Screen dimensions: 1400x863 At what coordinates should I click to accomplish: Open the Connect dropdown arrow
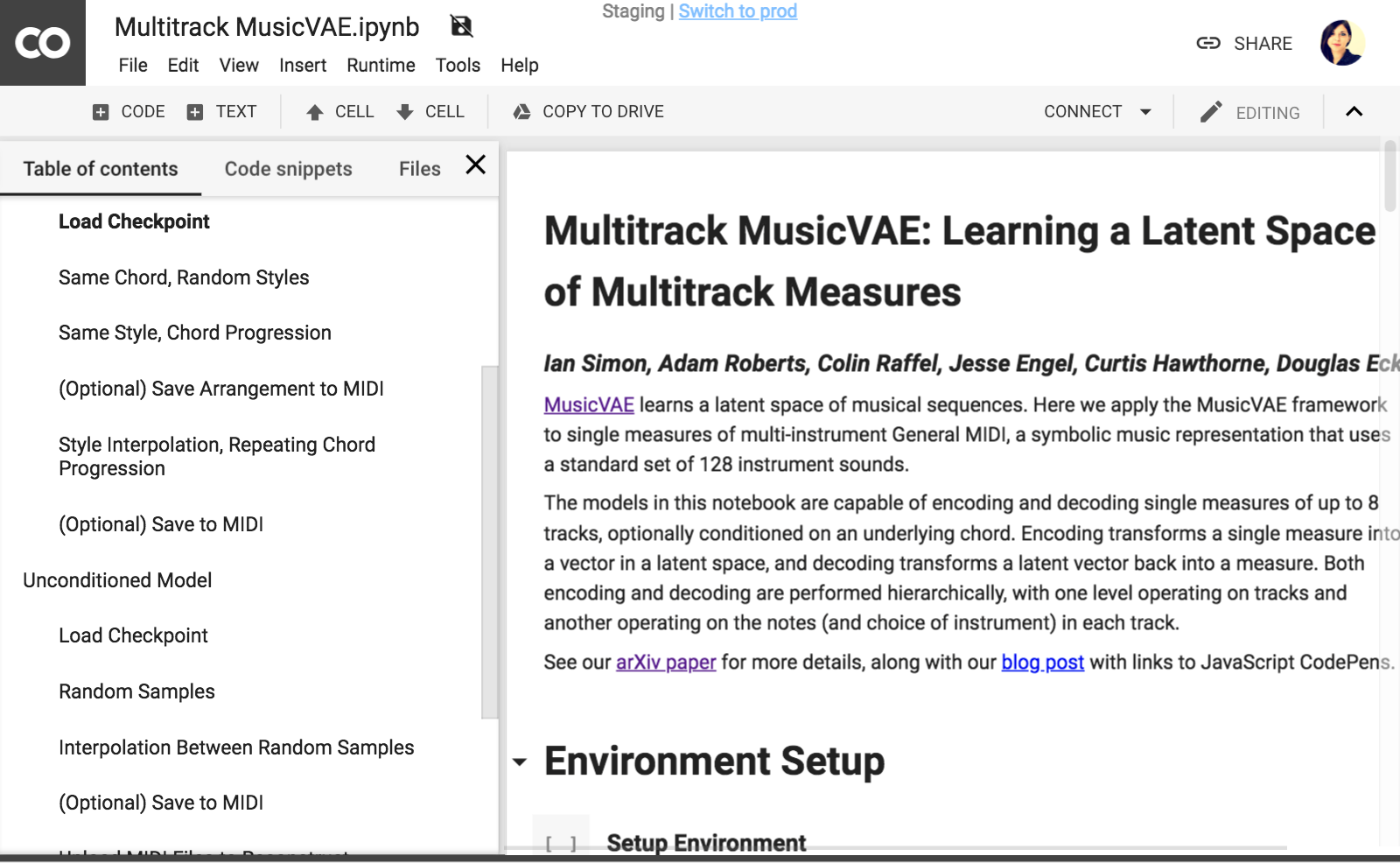pos(1145,112)
